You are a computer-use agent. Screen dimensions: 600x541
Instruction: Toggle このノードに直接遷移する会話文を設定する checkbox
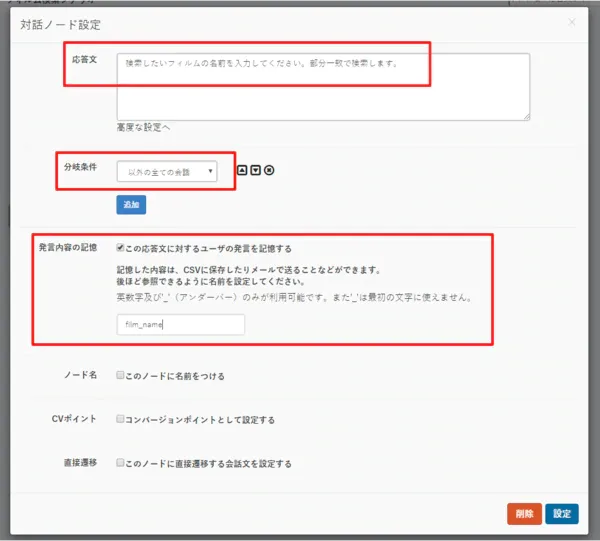[120, 464]
